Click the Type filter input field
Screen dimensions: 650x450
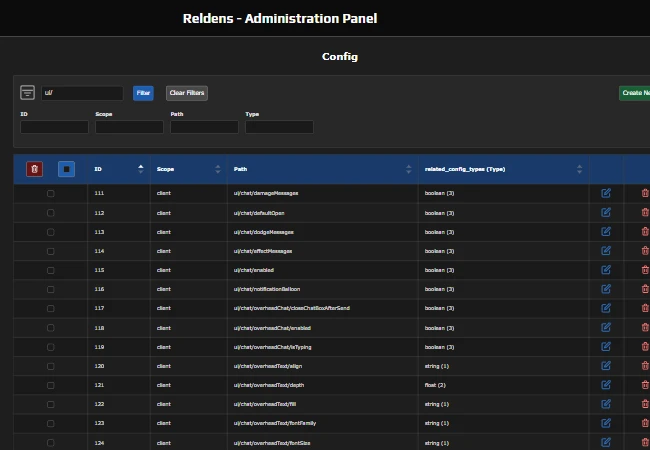pyautogui.click(x=279, y=127)
